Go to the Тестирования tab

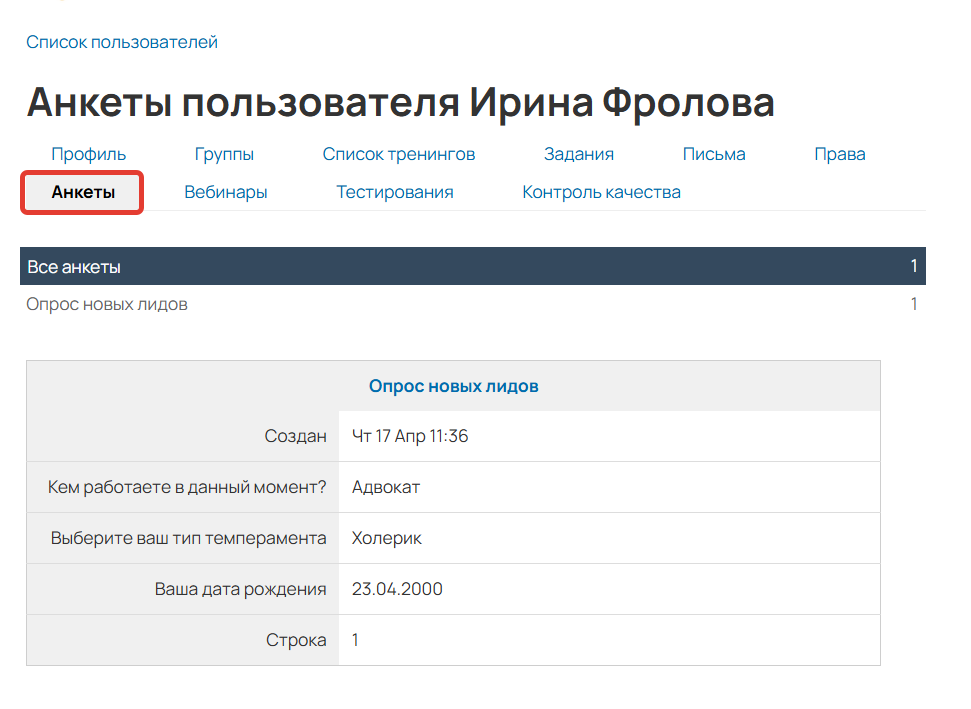click(x=395, y=191)
